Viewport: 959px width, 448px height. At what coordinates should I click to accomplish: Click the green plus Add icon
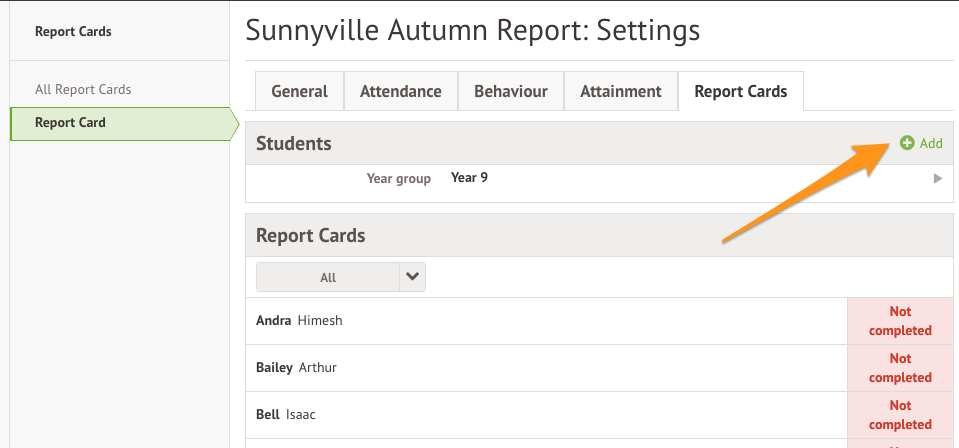pos(907,143)
